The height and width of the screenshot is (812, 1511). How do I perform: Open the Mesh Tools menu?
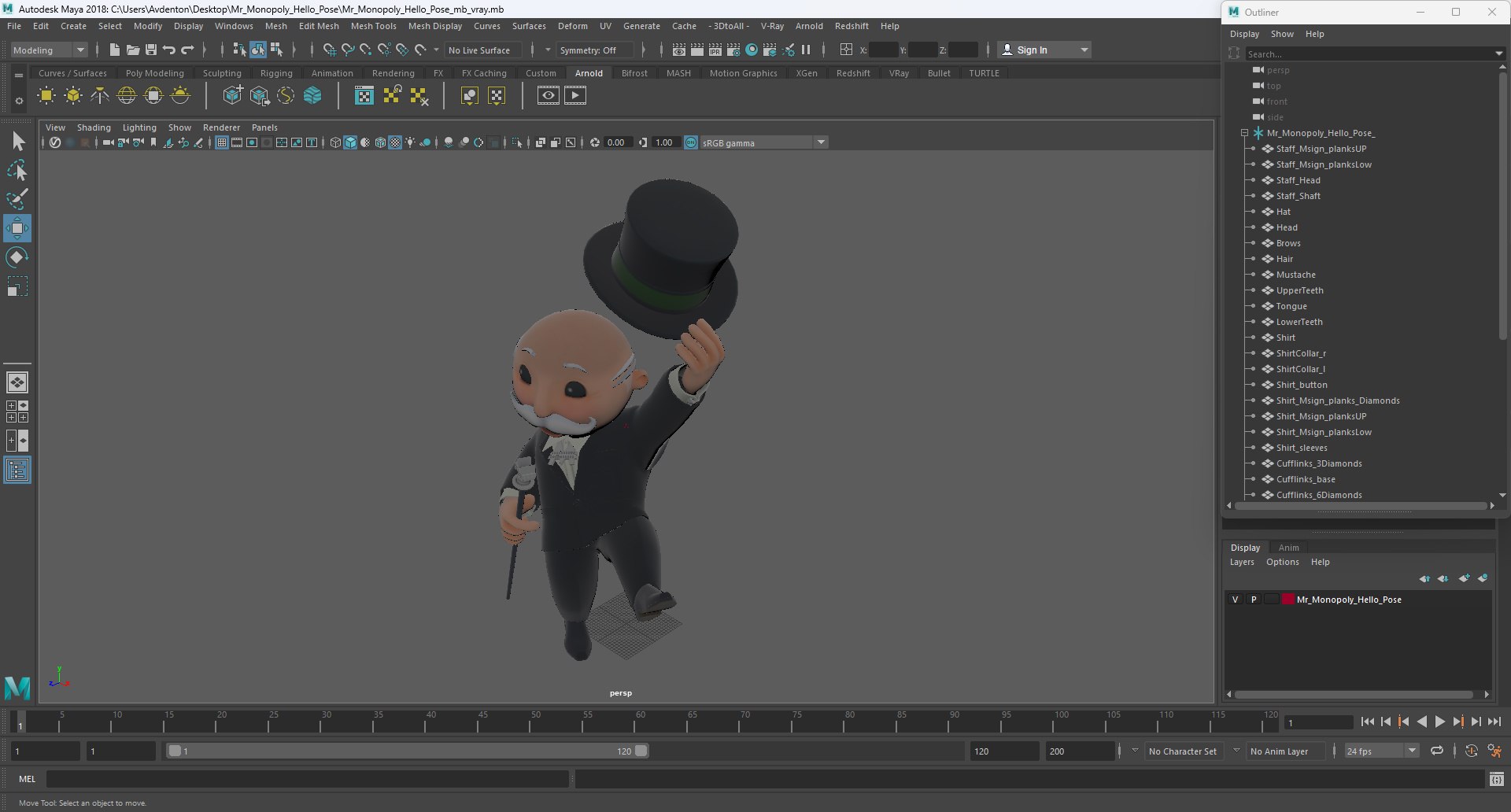(373, 26)
